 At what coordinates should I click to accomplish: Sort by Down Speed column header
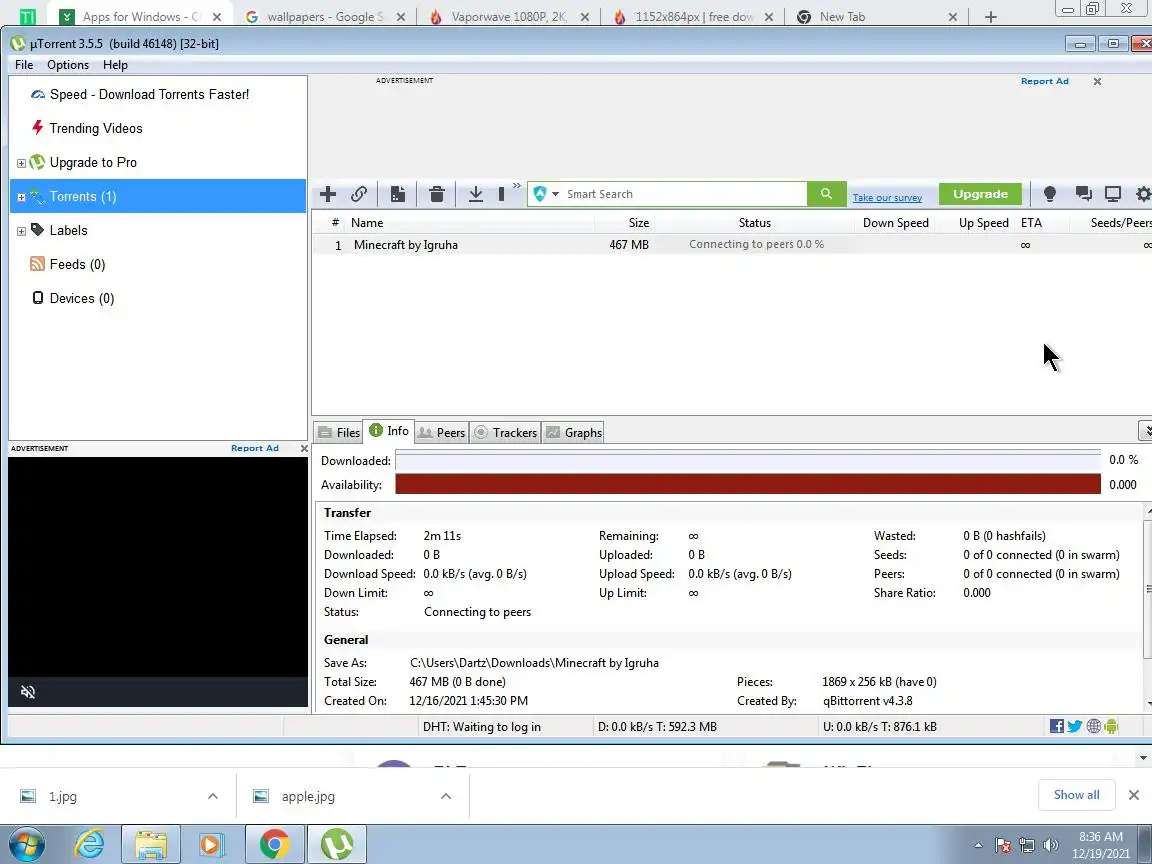[896, 223]
